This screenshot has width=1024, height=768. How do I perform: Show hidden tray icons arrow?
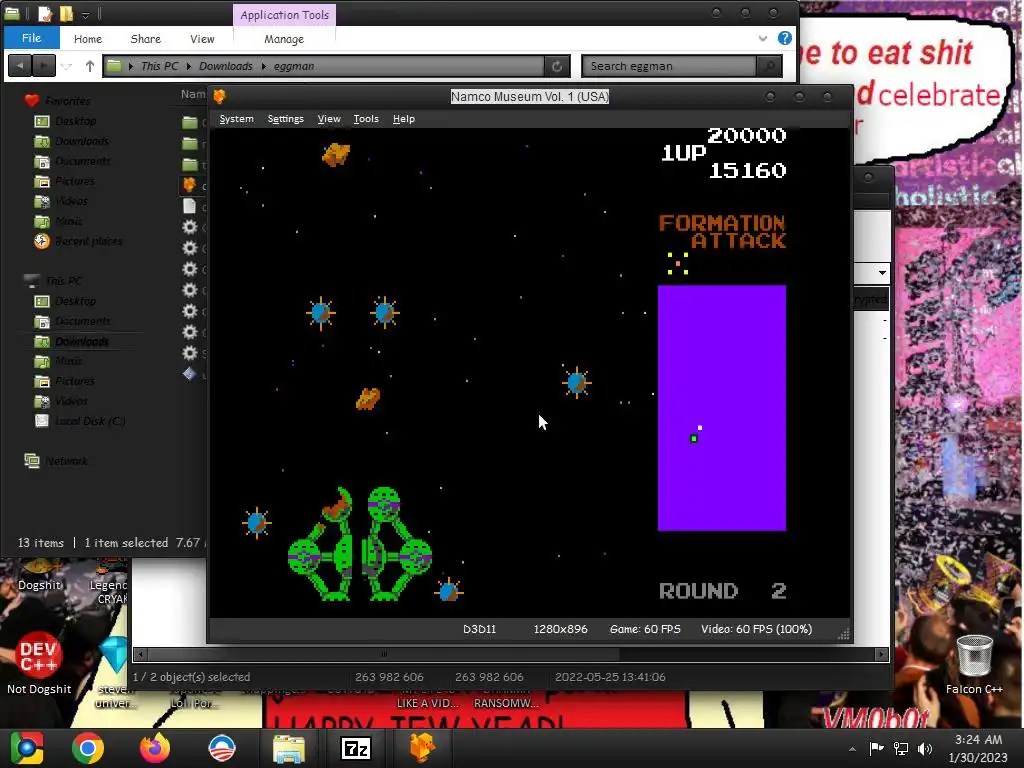point(852,748)
